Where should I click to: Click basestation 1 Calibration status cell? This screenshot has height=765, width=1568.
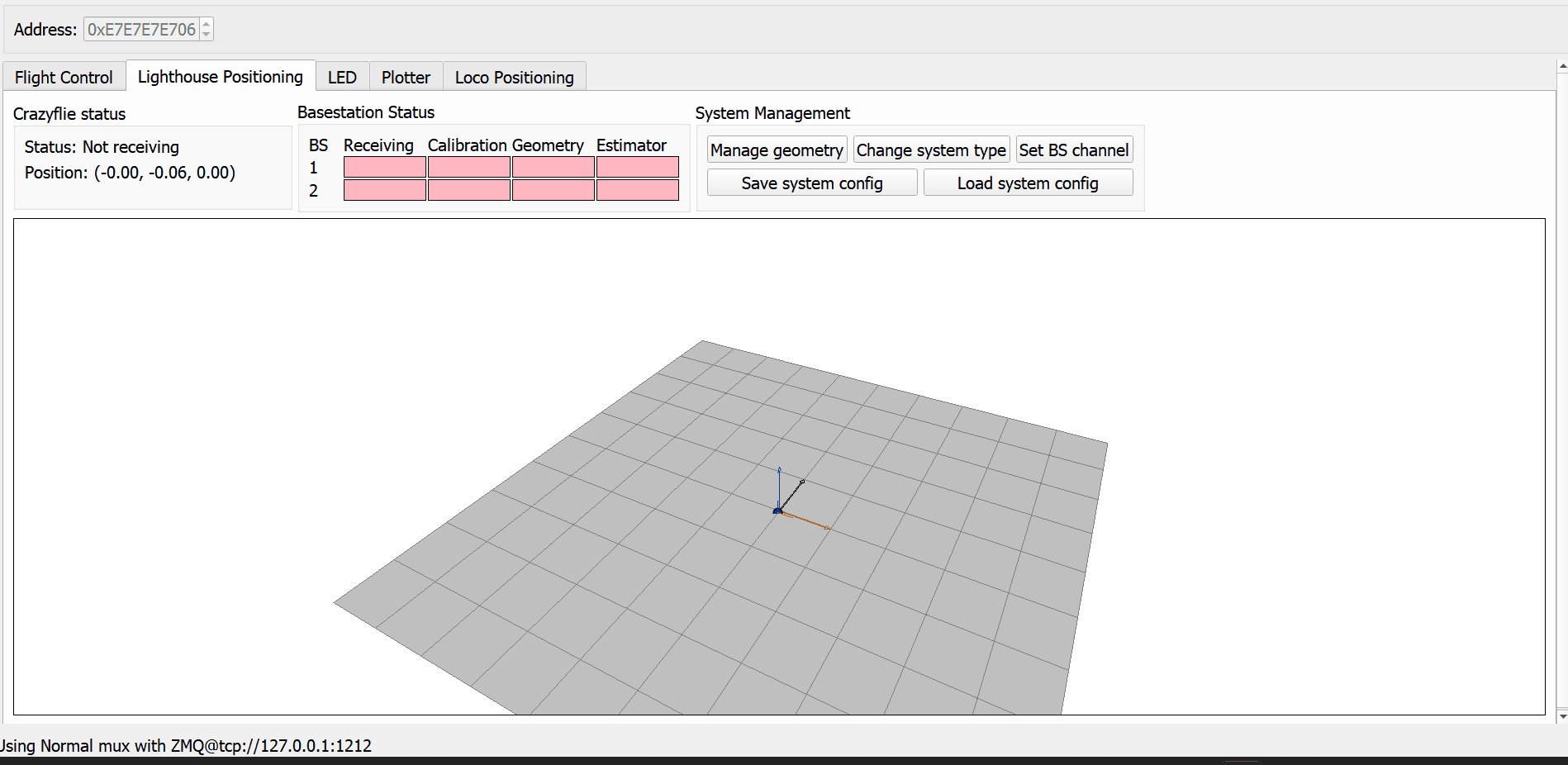[468, 168]
